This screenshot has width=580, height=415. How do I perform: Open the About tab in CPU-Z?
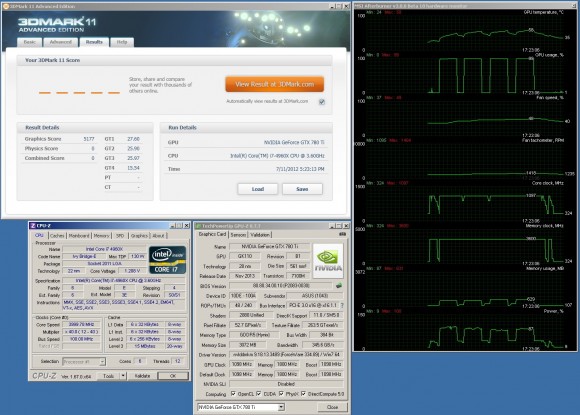pos(158,236)
